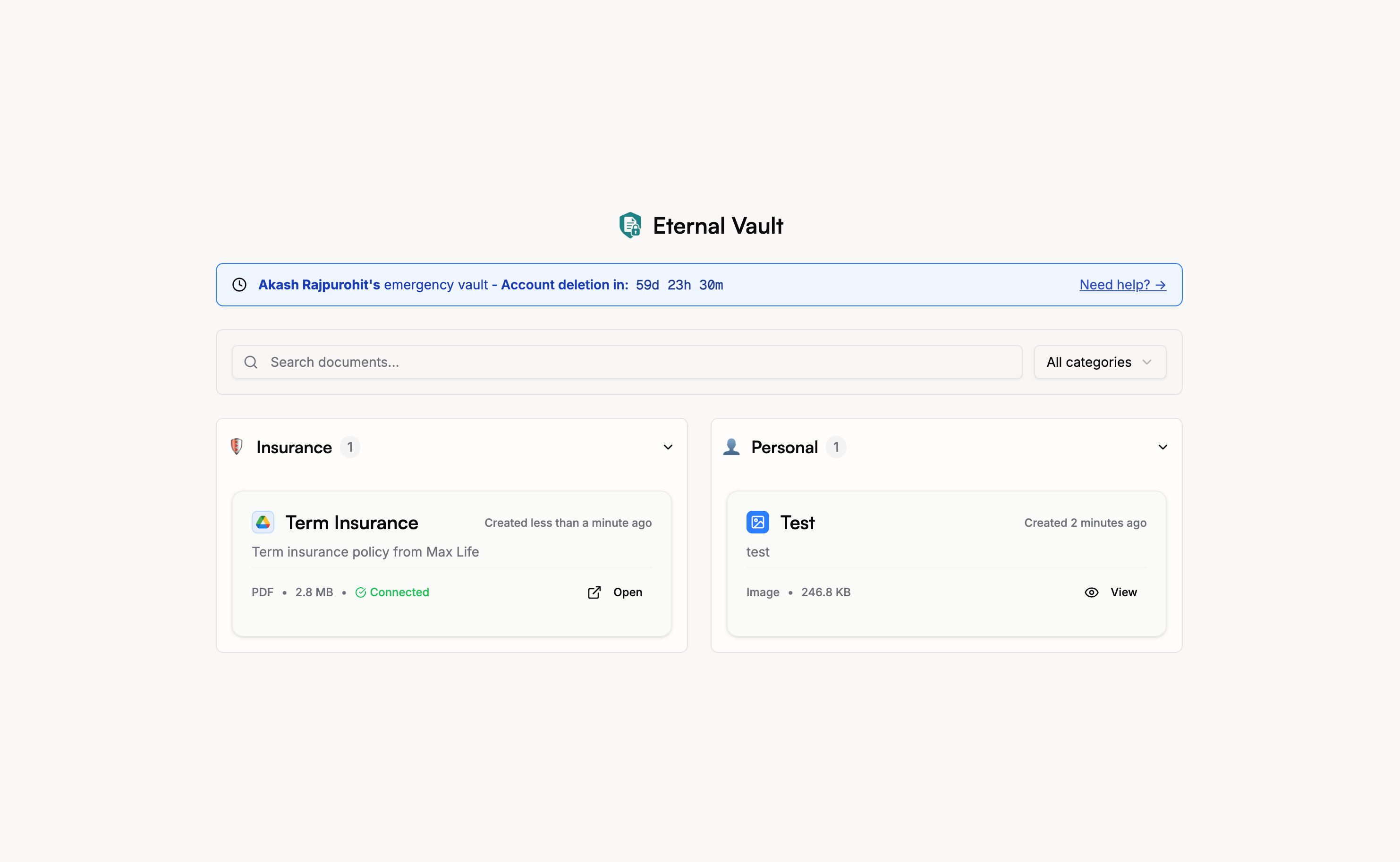Click the Insurance shield category icon
1400x862 pixels.
click(237, 447)
